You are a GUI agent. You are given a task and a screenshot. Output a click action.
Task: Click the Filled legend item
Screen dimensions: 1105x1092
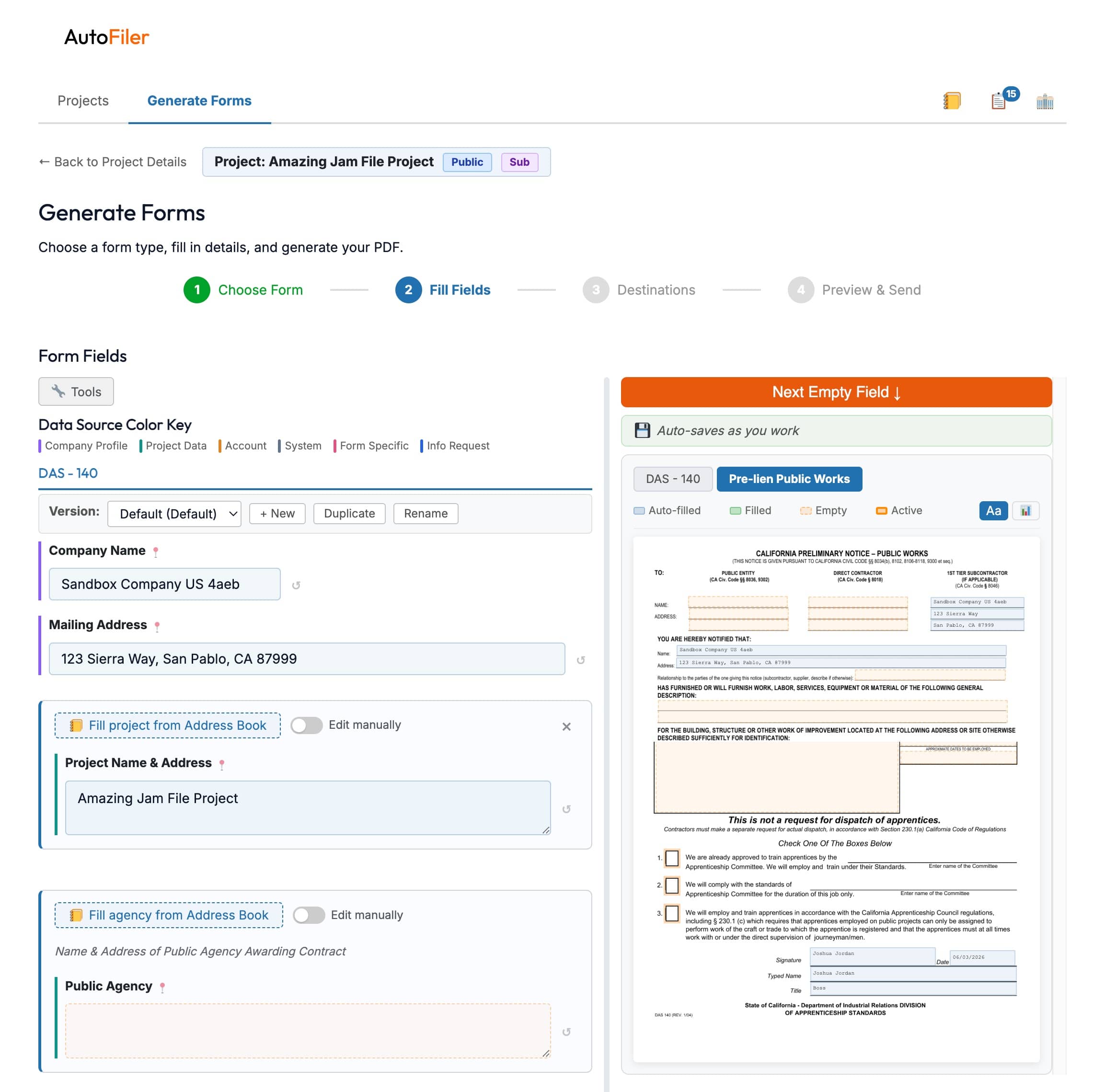750,510
